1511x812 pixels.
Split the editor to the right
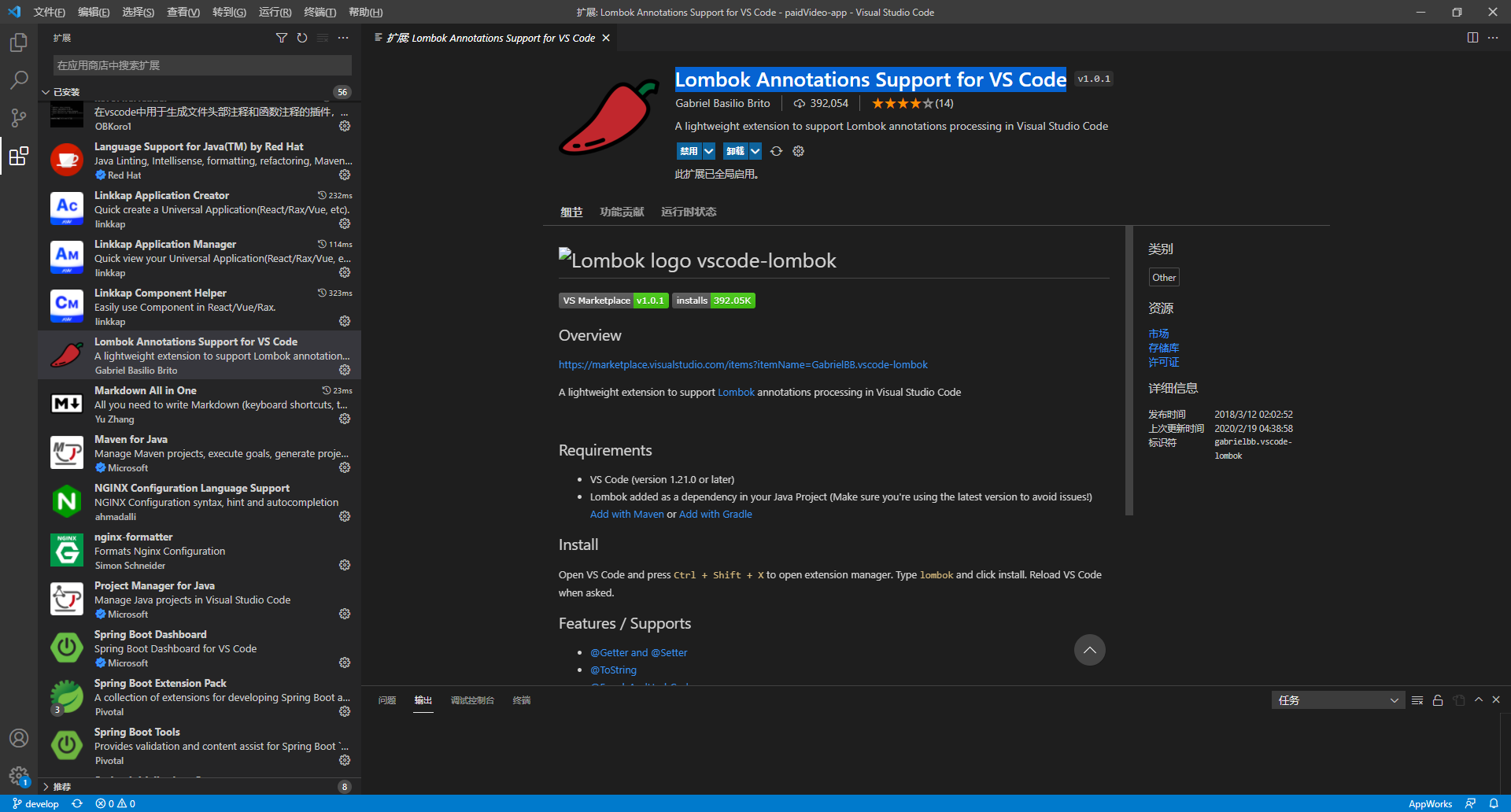click(x=1472, y=38)
